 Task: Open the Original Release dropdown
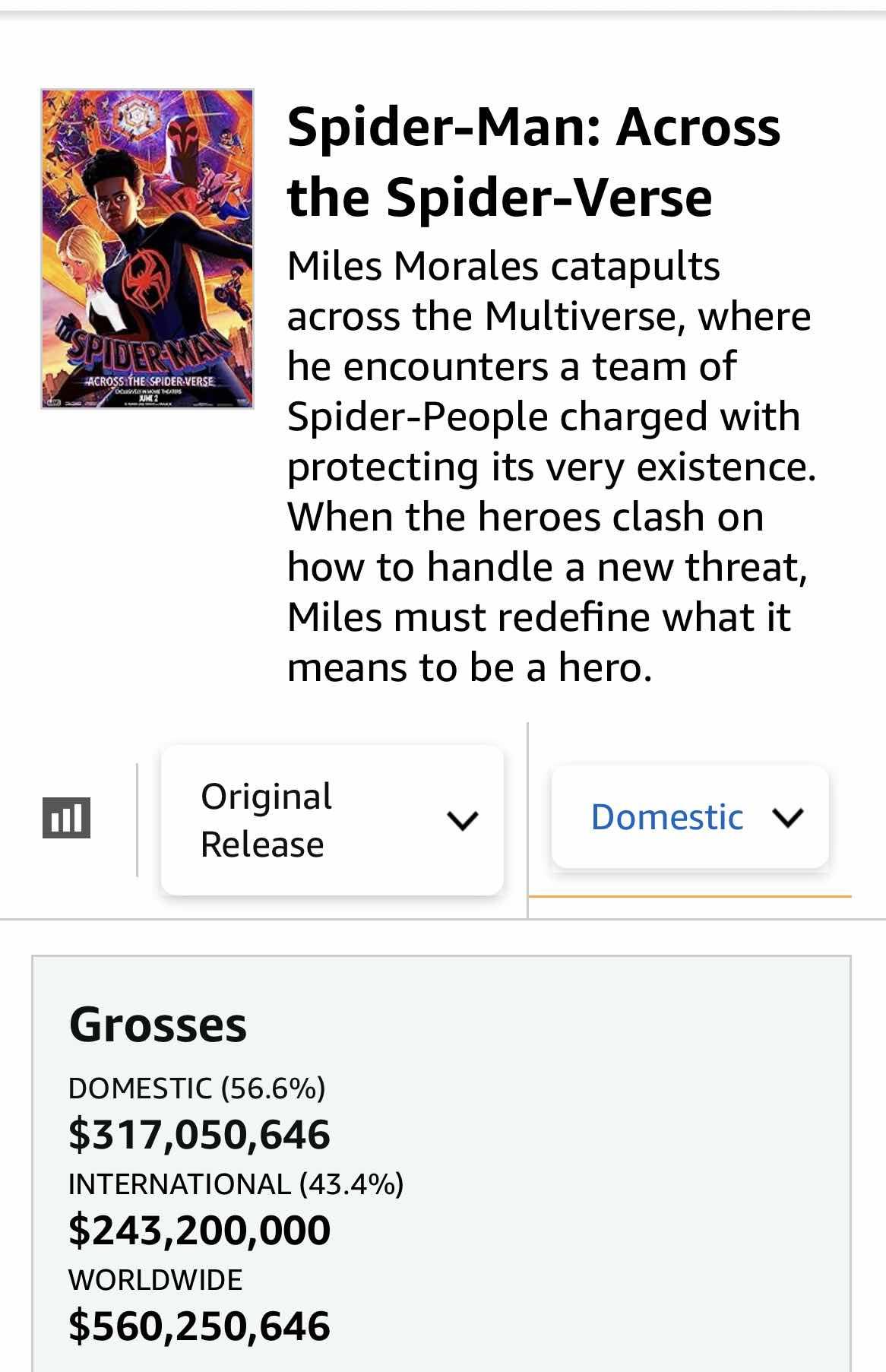[331, 819]
